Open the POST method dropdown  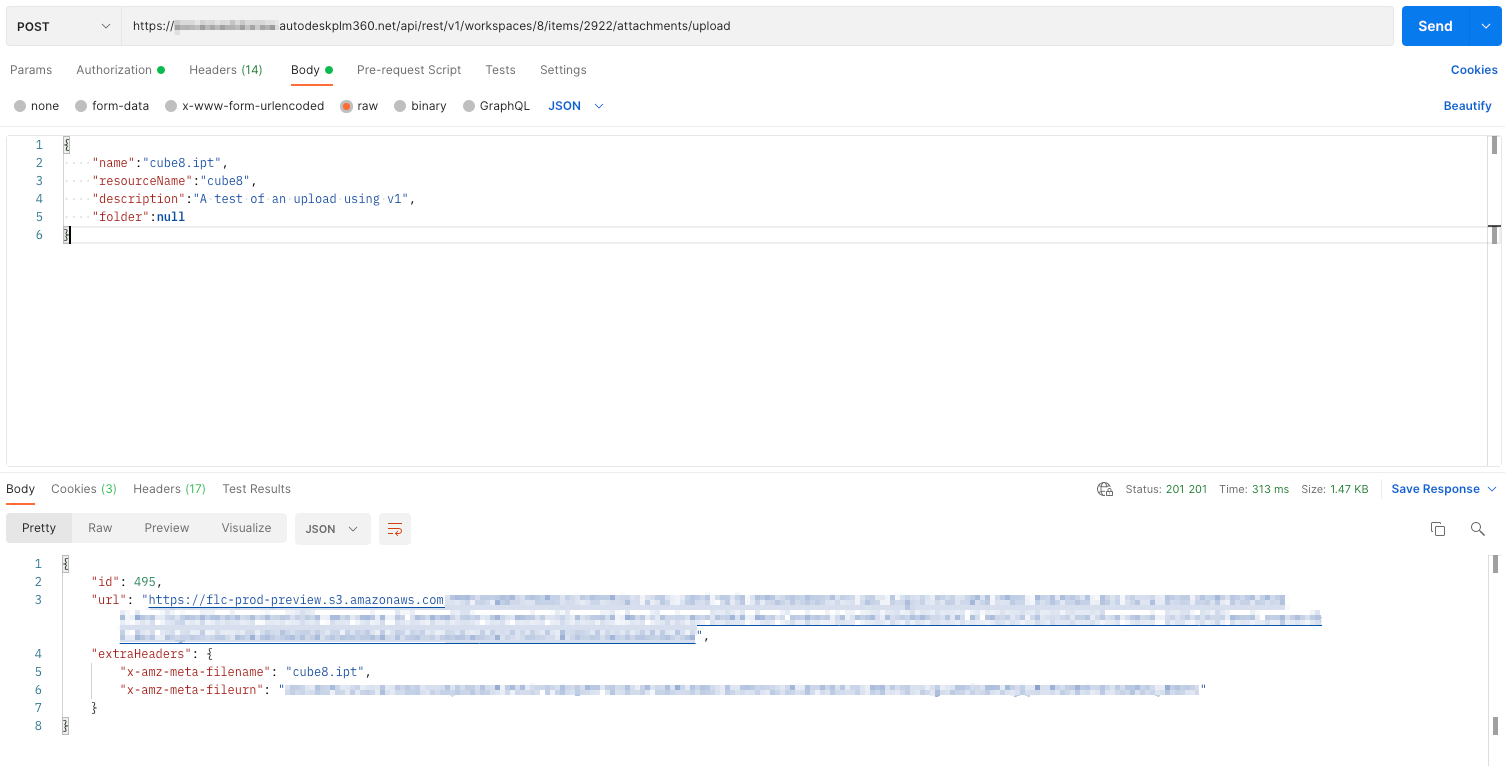64,26
